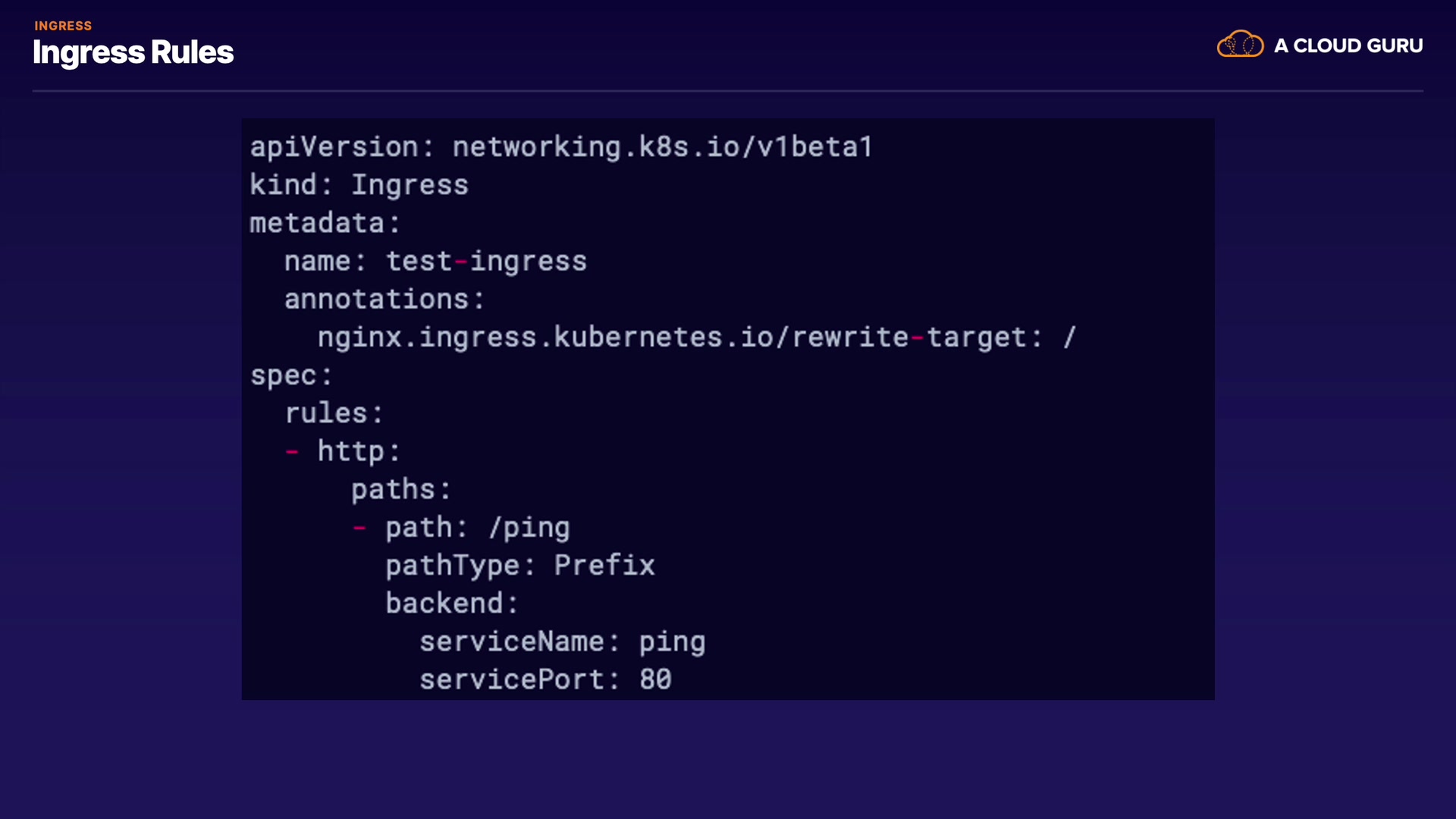Select the "/ping" path value
Screen dimensions: 1456x819
(x=529, y=528)
